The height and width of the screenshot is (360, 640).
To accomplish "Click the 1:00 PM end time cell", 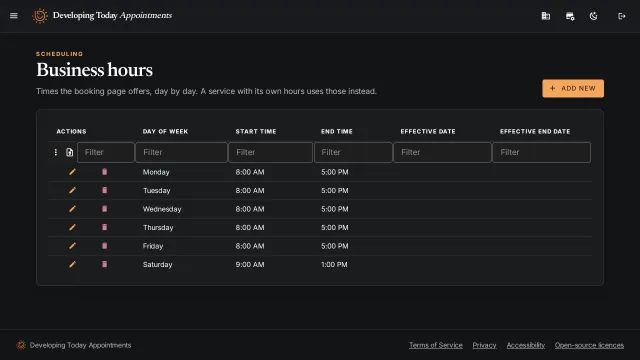I will tap(334, 264).
